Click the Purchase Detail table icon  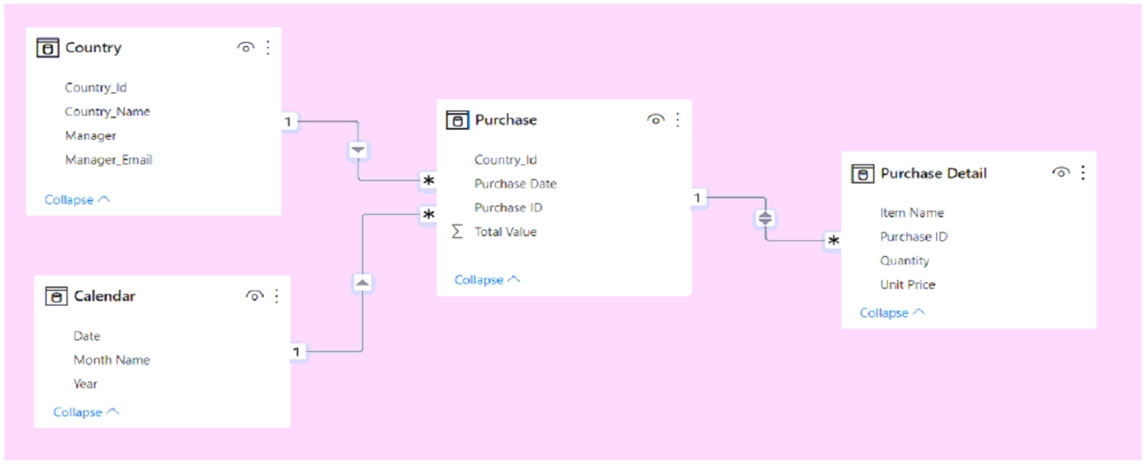pos(862,173)
